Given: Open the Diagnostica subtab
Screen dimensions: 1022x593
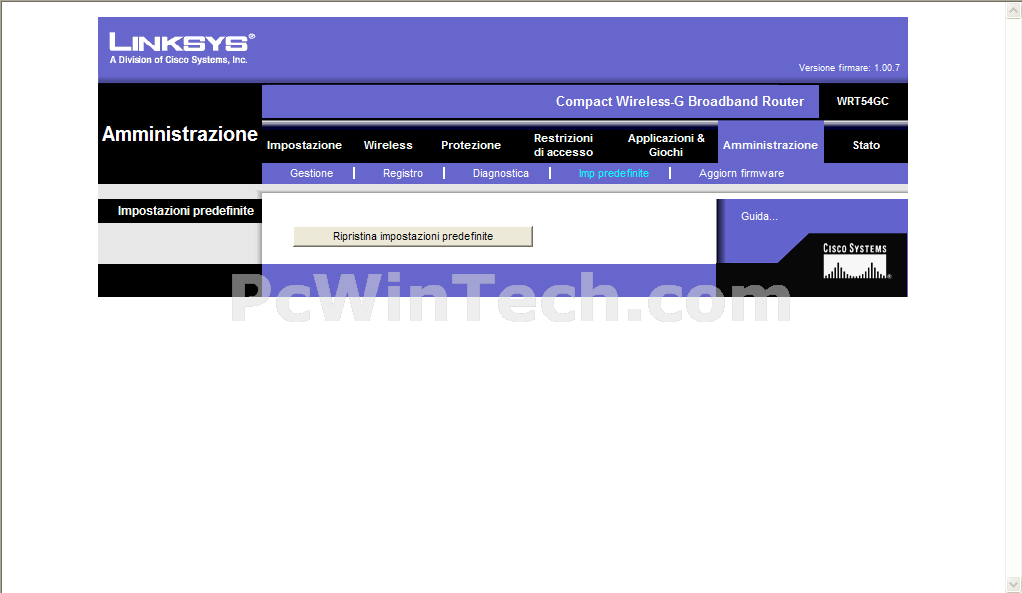Looking at the screenshot, I should point(501,173).
